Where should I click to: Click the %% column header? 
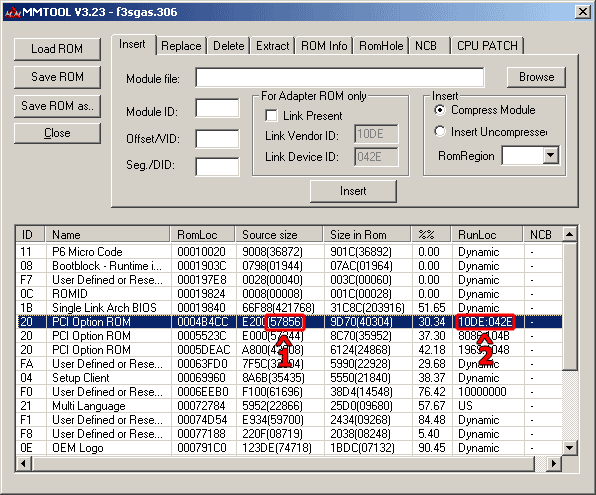click(431, 235)
